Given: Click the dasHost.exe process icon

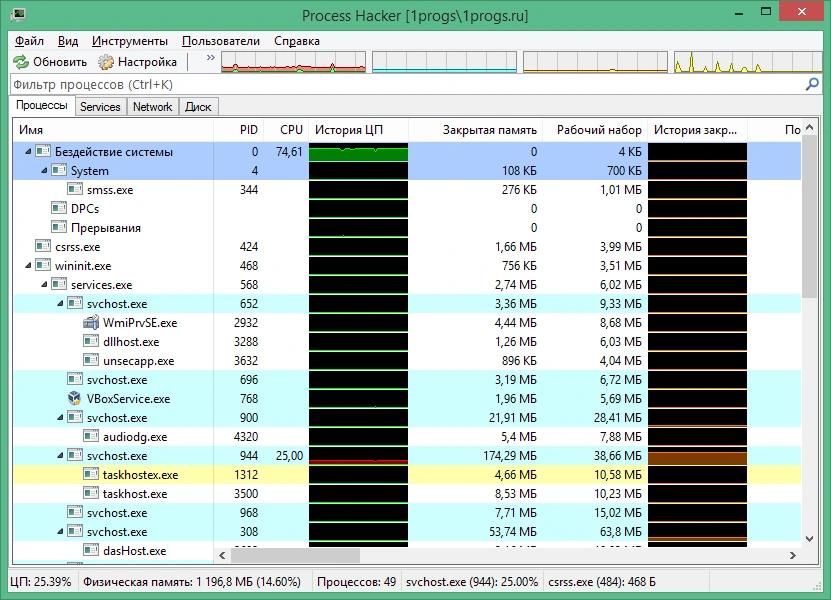Looking at the screenshot, I should (91, 550).
